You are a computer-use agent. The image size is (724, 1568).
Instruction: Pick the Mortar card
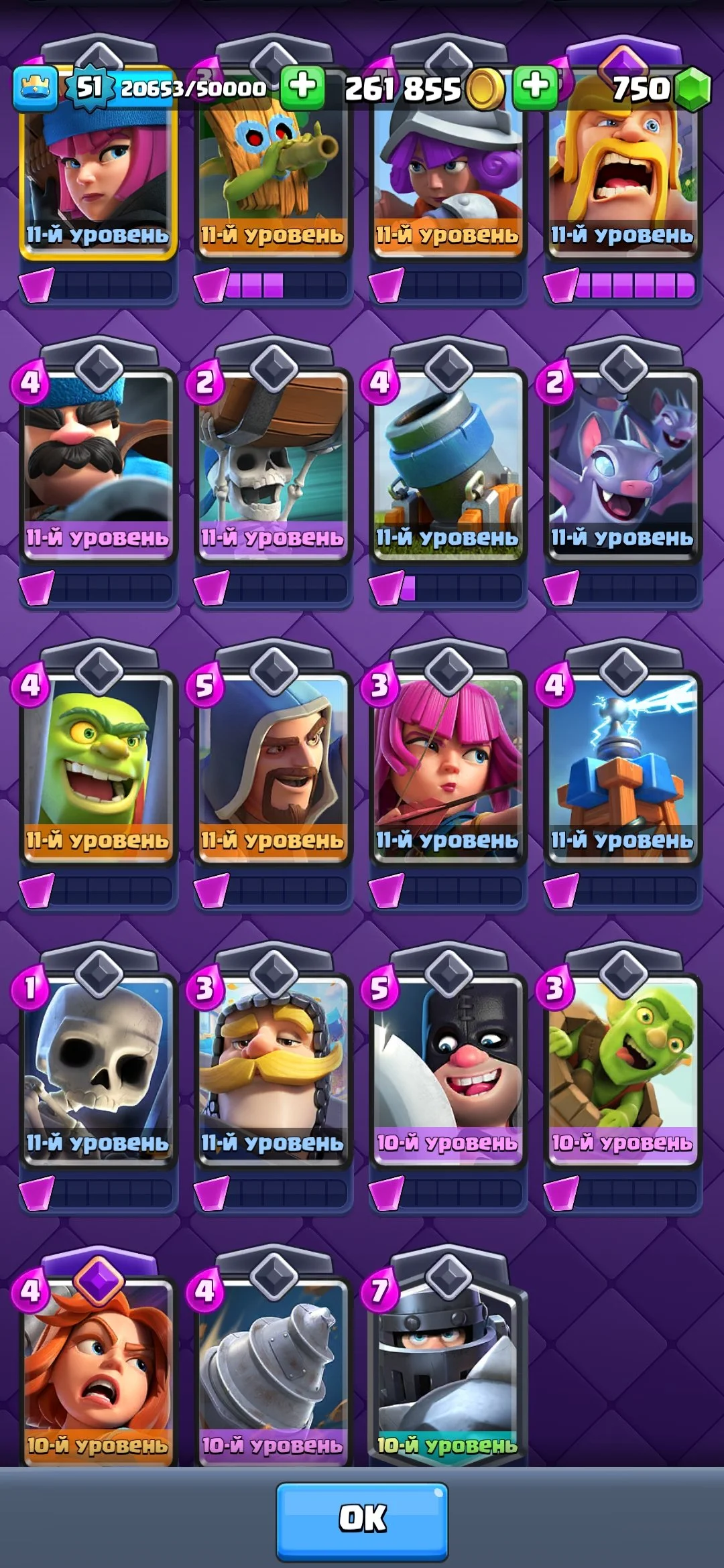point(447,464)
